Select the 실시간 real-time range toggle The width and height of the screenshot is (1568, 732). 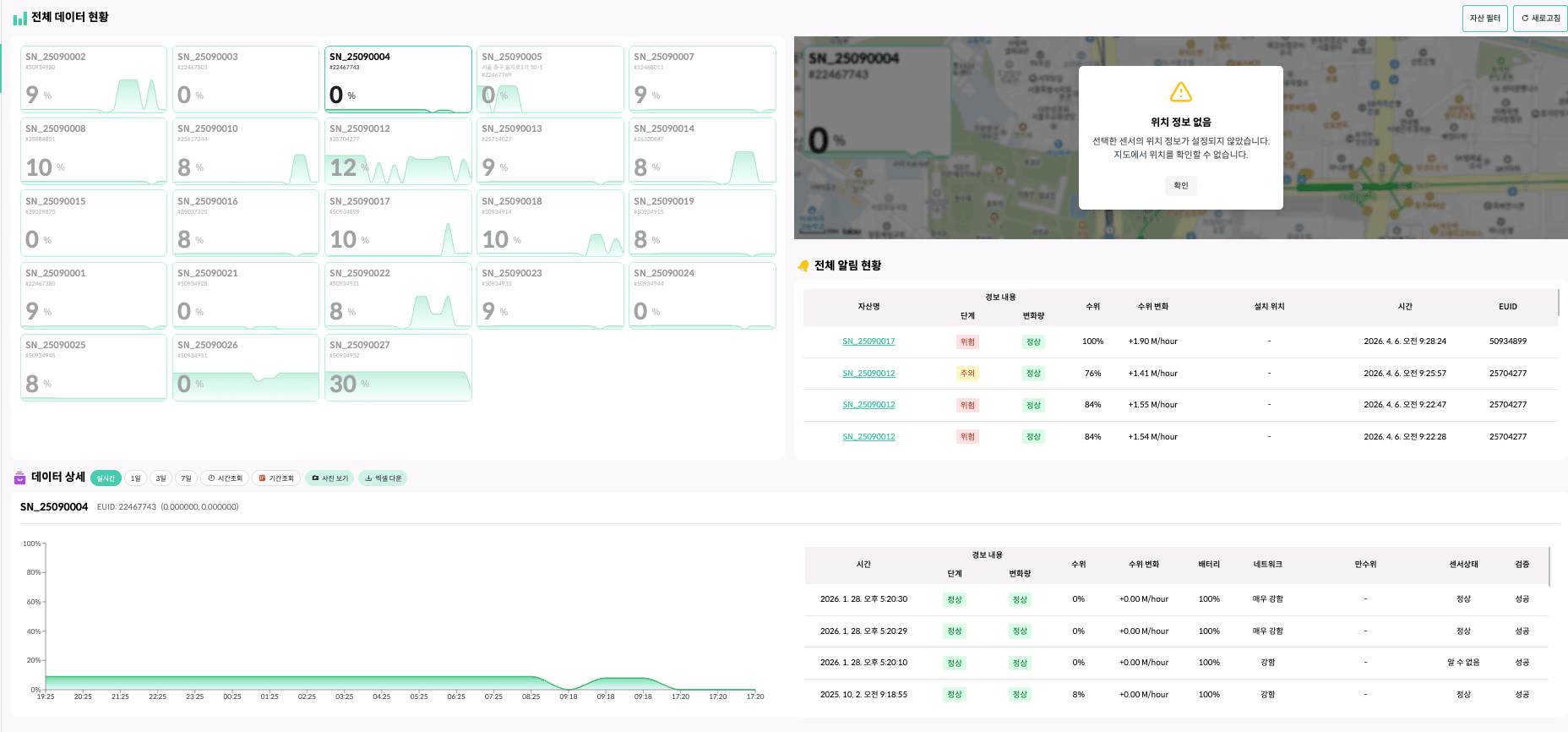[106, 478]
